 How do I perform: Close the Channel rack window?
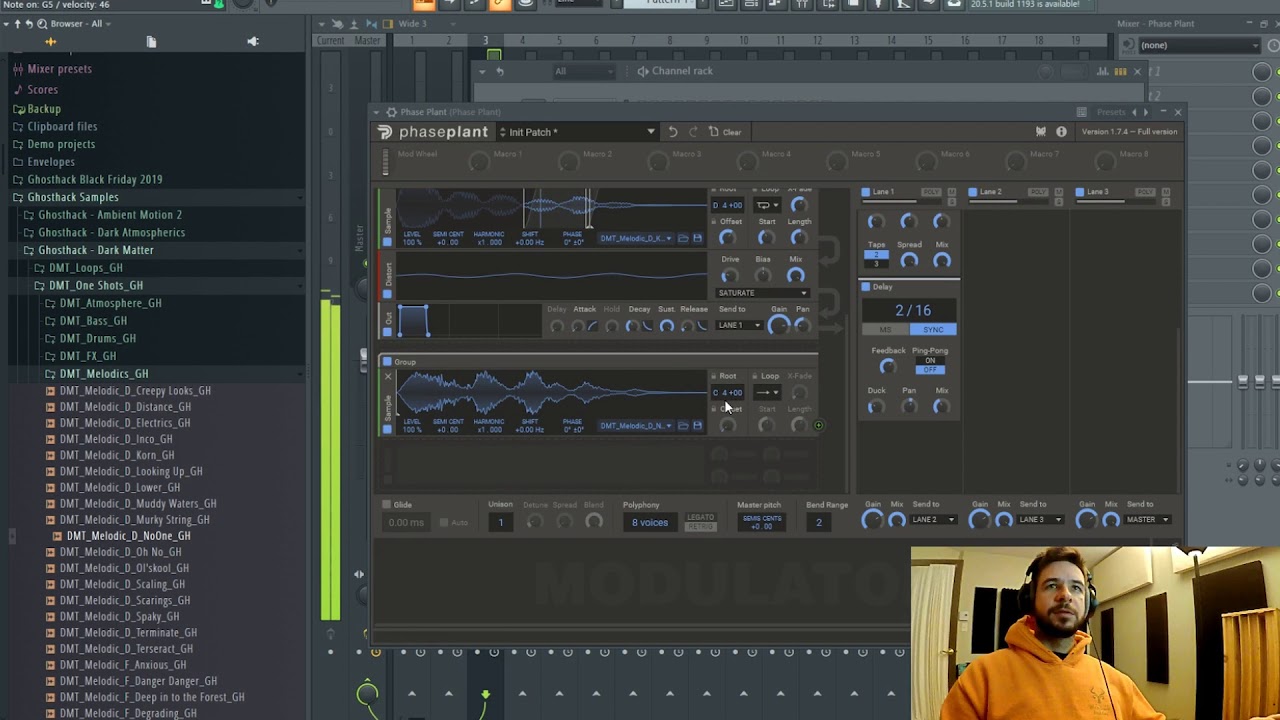1137,71
